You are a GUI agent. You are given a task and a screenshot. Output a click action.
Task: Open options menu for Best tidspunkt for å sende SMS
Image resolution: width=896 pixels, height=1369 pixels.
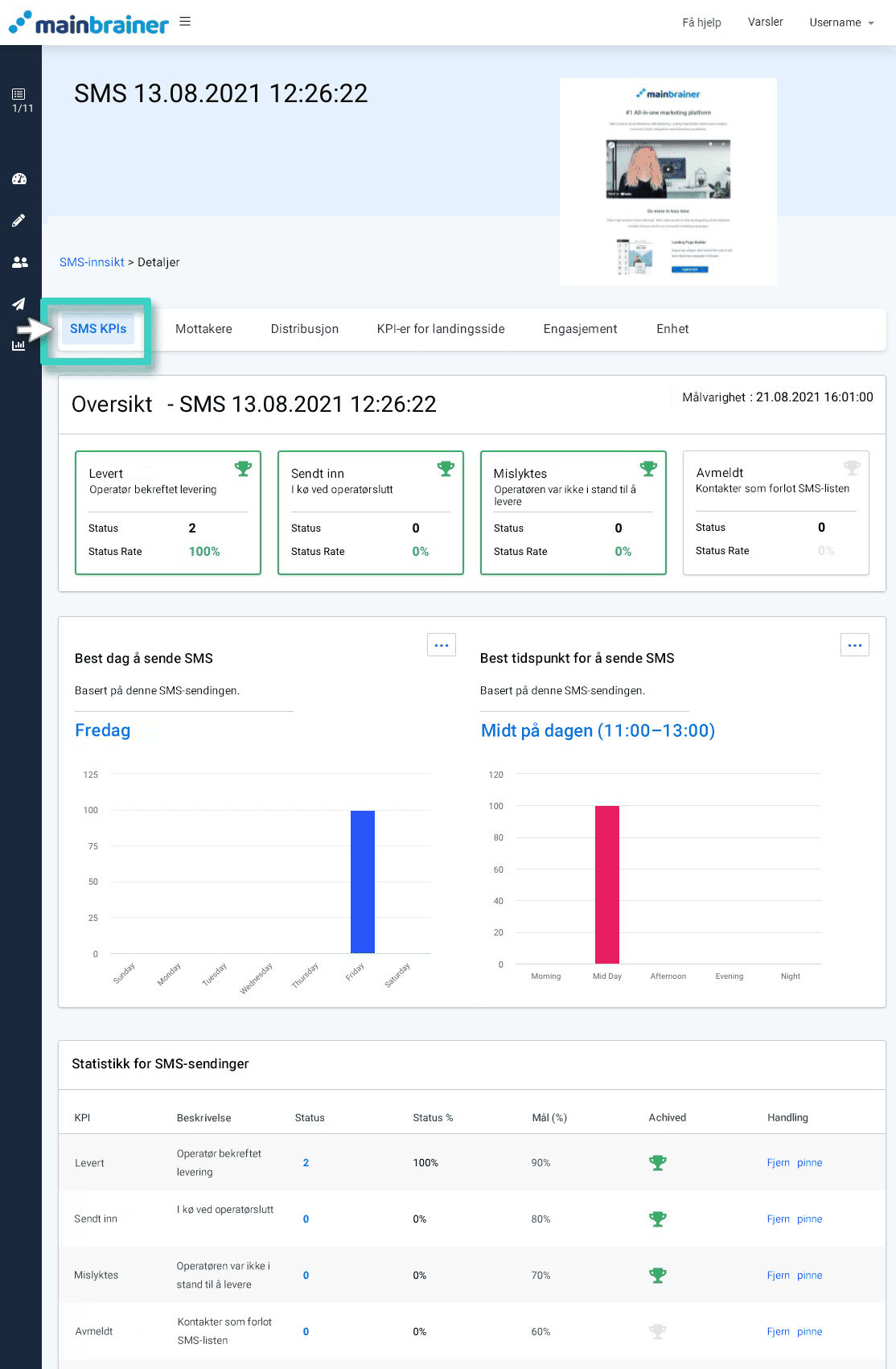tap(855, 645)
